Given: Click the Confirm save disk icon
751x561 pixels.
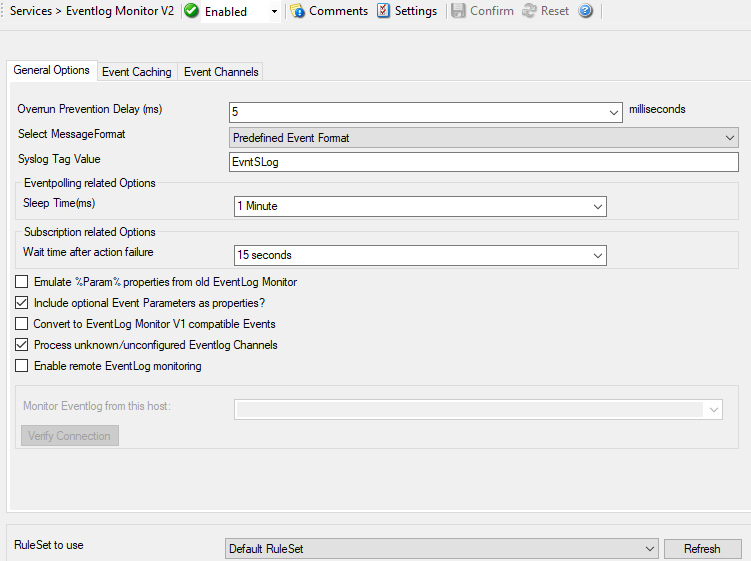Looking at the screenshot, I should click(458, 11).
